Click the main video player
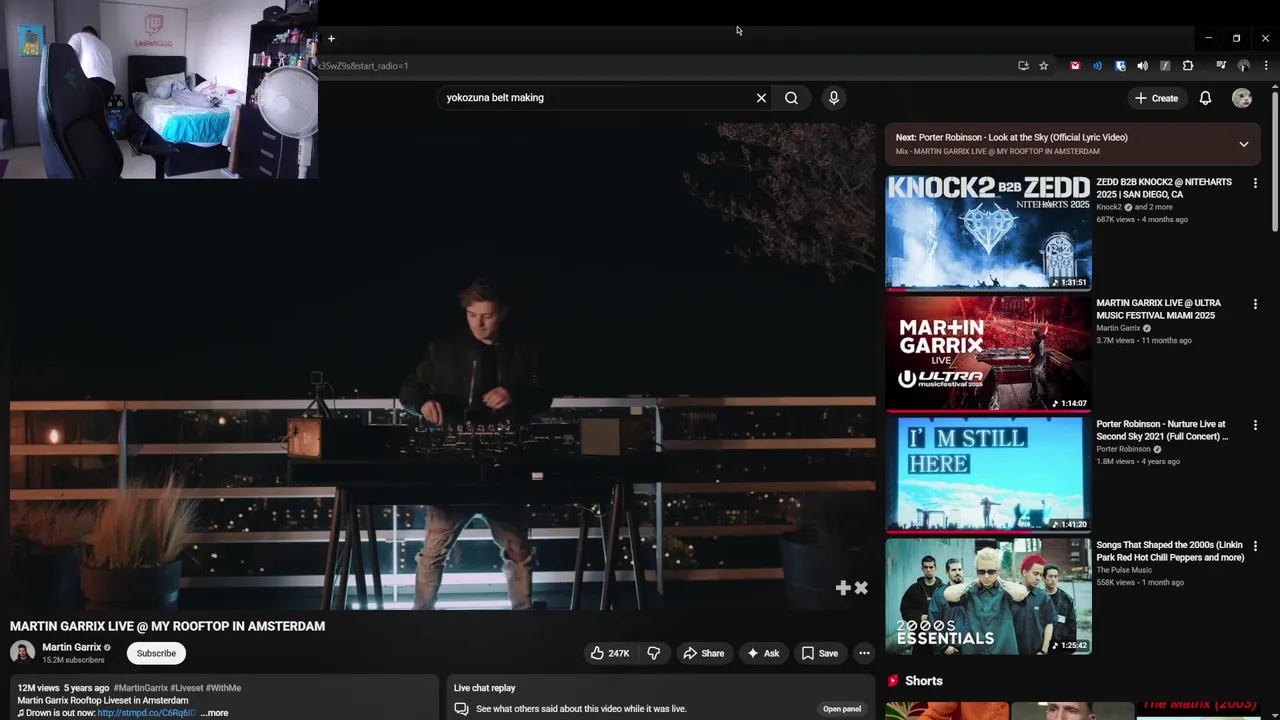The width and height of the screenshot is (1280, 720). (x=442, y=366)
